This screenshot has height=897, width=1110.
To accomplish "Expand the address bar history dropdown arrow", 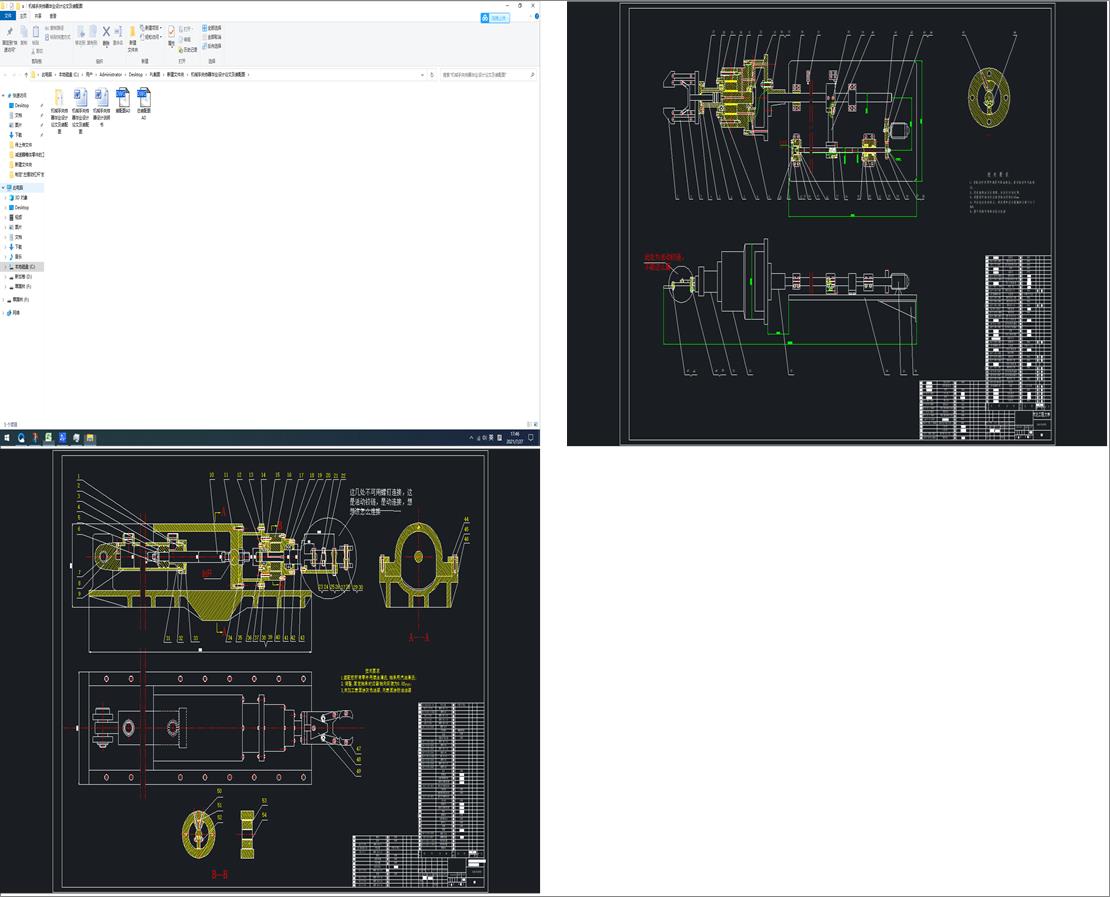I will [x=423, y=74].
